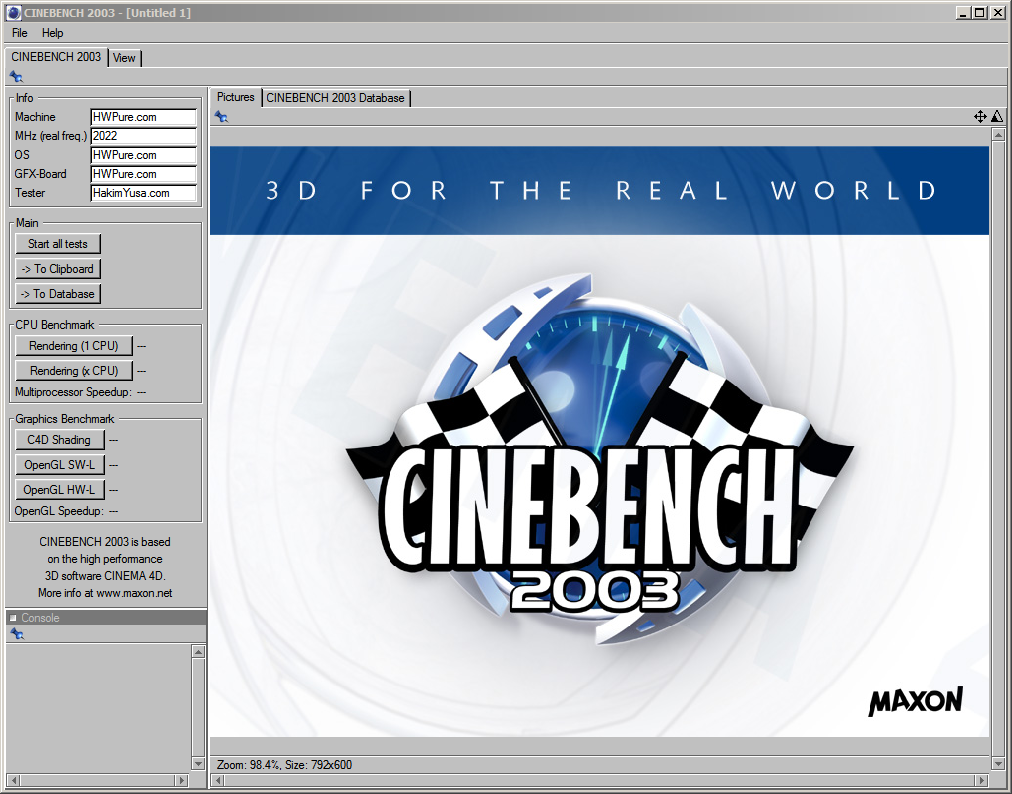This screenshot has height=794, width=1012.
Task: Click Console horizontal scrollbar left arrow
Action: click(14, 780)
